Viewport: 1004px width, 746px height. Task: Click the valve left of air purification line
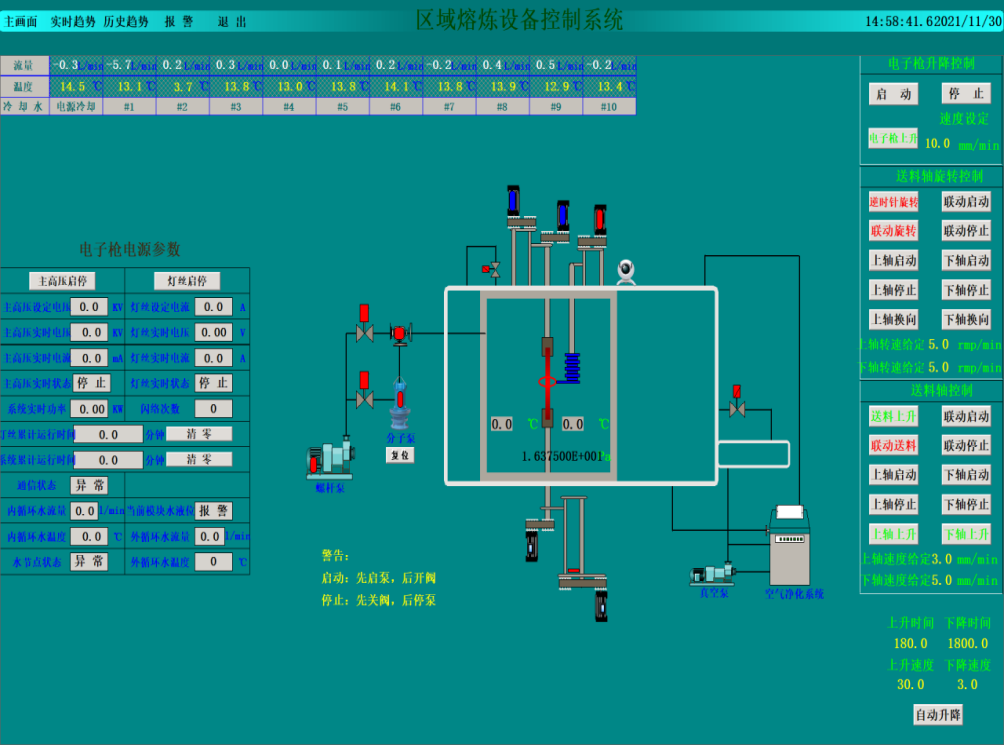pos(737,407)
